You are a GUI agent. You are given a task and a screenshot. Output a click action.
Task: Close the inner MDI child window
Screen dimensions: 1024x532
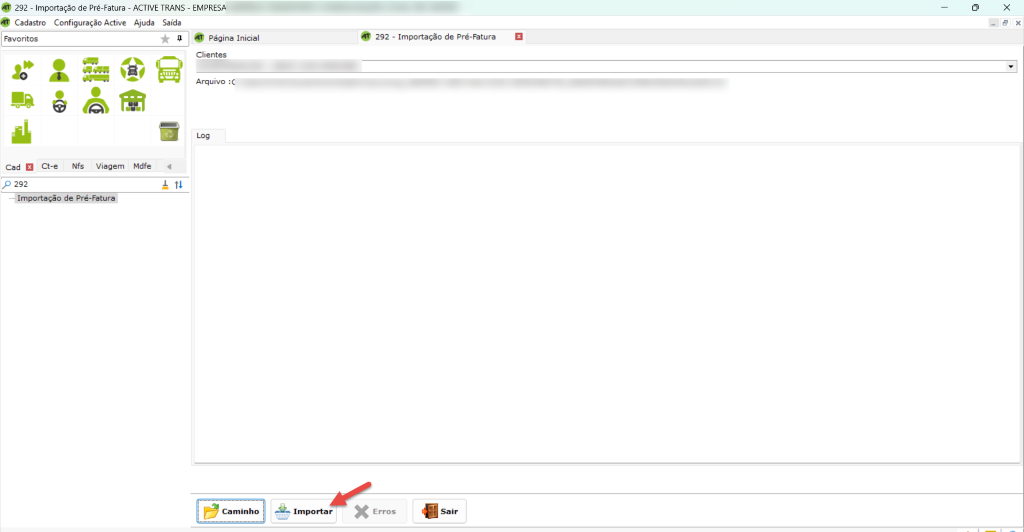[x=1017, y=23]
